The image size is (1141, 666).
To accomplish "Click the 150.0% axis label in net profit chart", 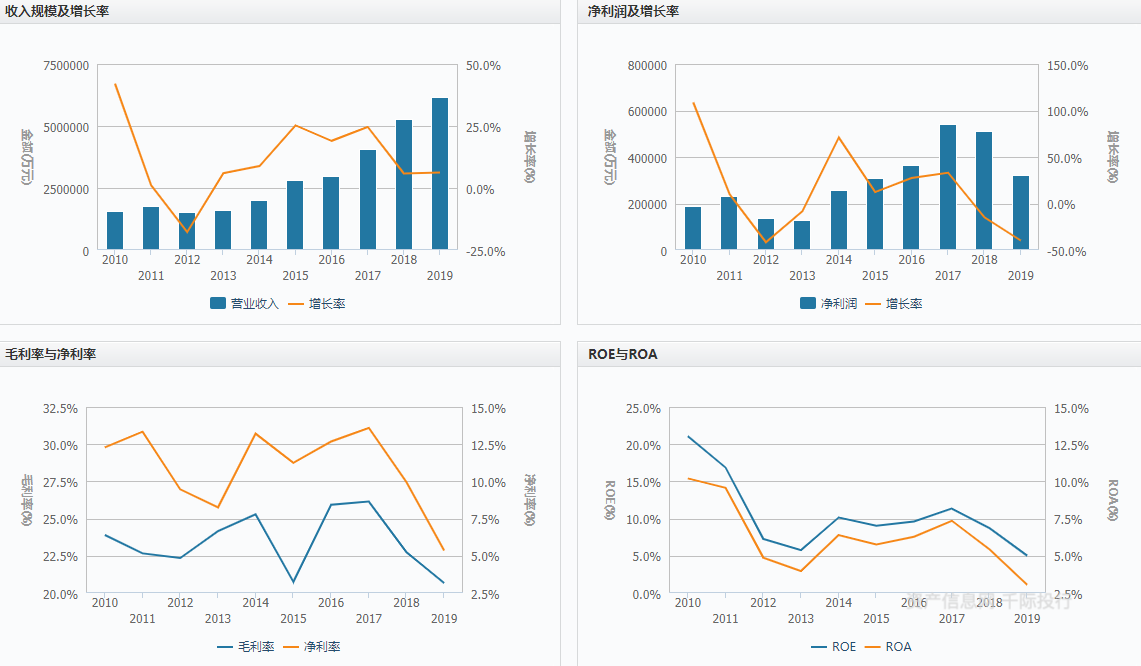I will (x=1068, y=66).
